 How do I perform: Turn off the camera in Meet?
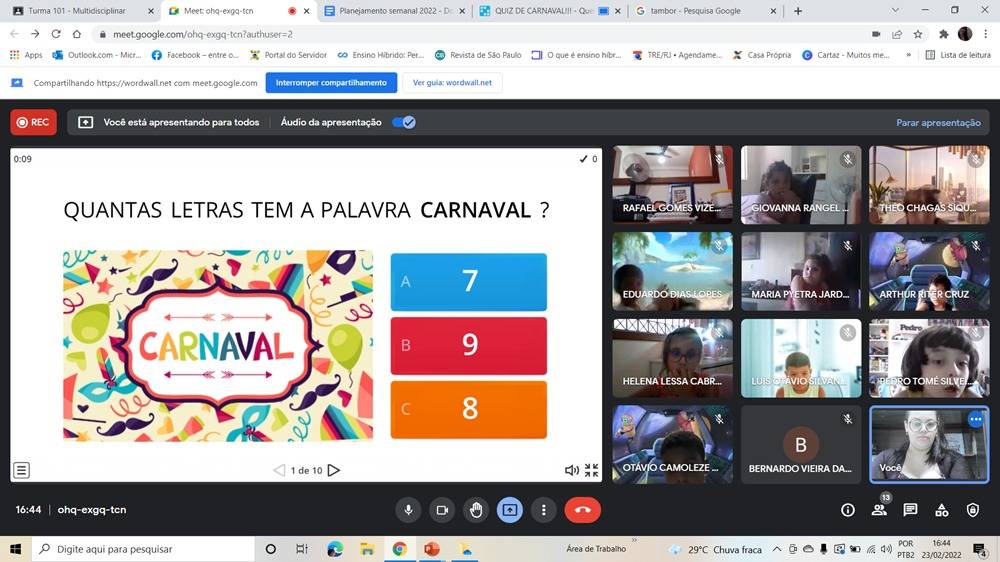click(x=441, y=510)
